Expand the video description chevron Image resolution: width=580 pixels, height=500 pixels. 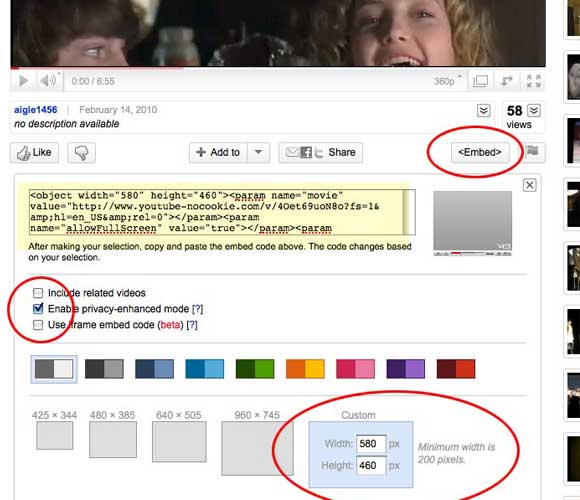(x=483, y=111)
